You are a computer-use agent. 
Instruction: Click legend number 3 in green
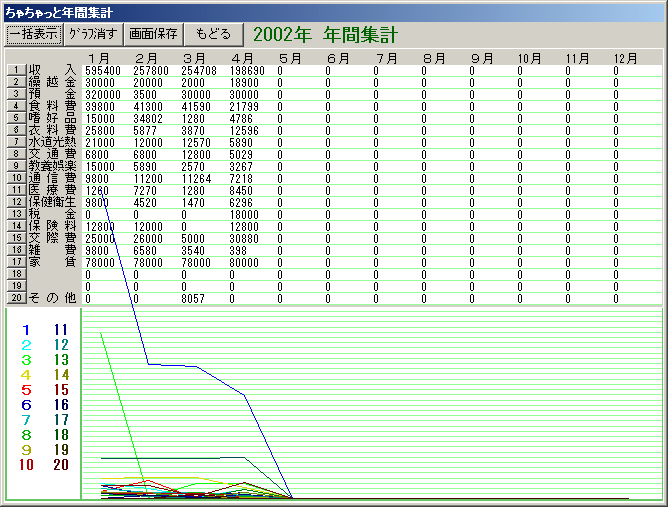26,360
